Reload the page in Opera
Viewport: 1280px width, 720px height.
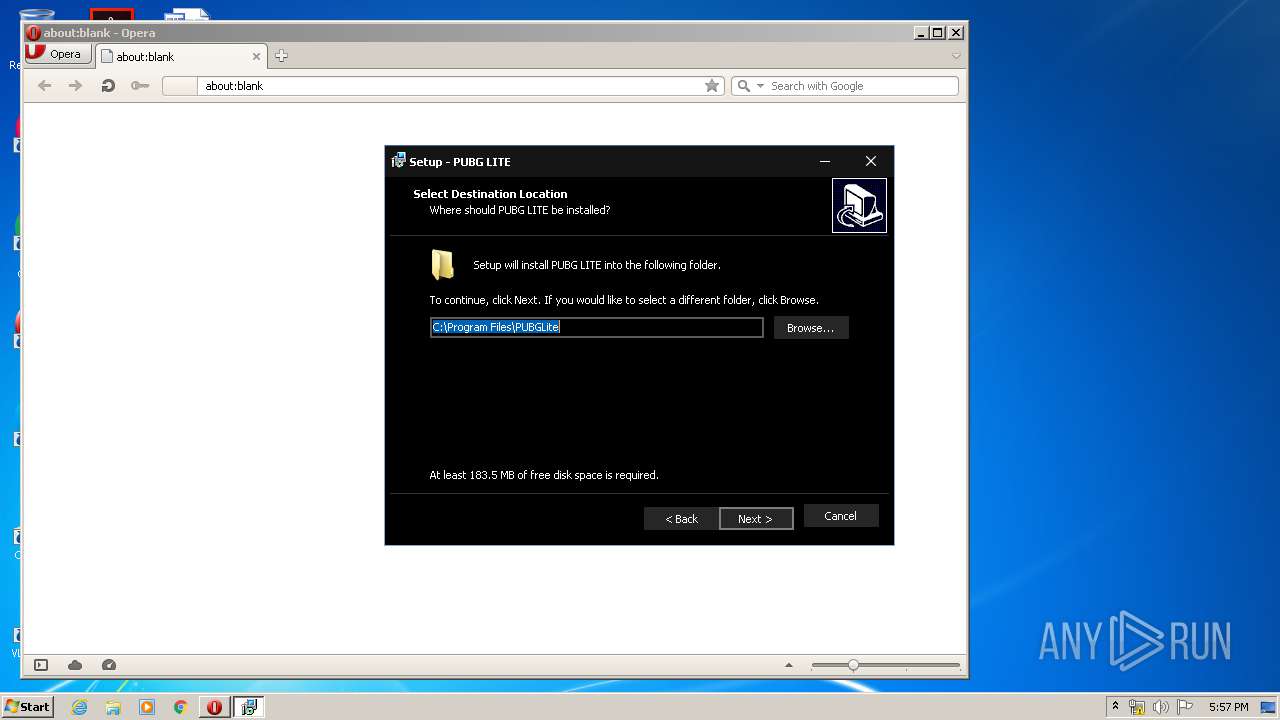click(x=107, y=86)
